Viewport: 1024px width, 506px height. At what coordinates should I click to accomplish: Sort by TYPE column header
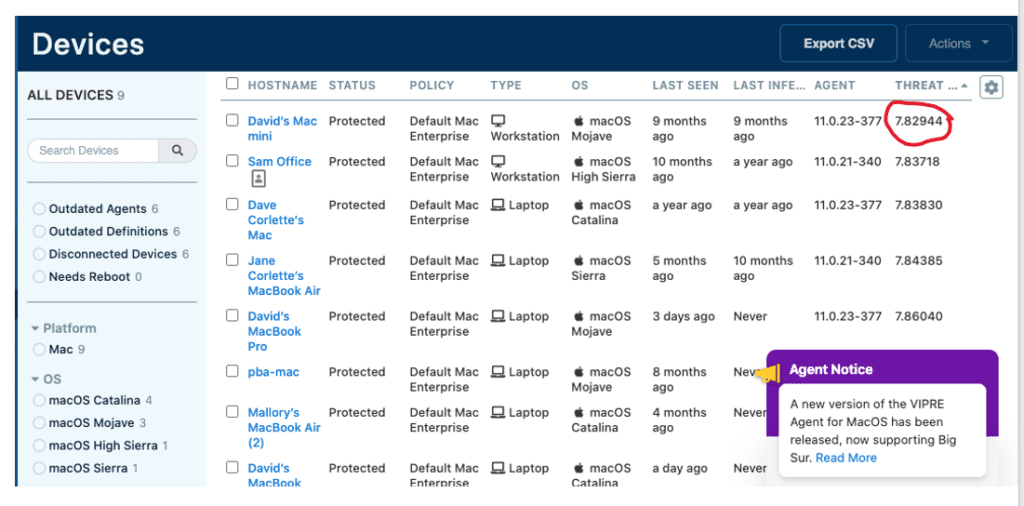coord(506,85)
